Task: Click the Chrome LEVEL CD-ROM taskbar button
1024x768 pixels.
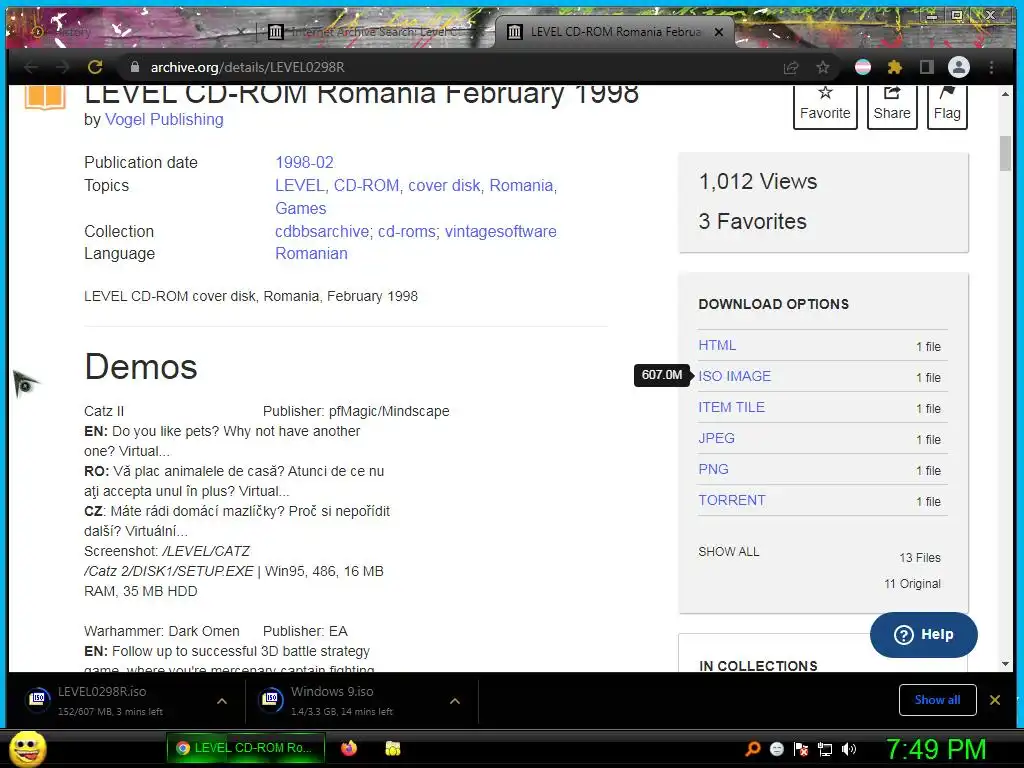Action: [x=246, y=748]
